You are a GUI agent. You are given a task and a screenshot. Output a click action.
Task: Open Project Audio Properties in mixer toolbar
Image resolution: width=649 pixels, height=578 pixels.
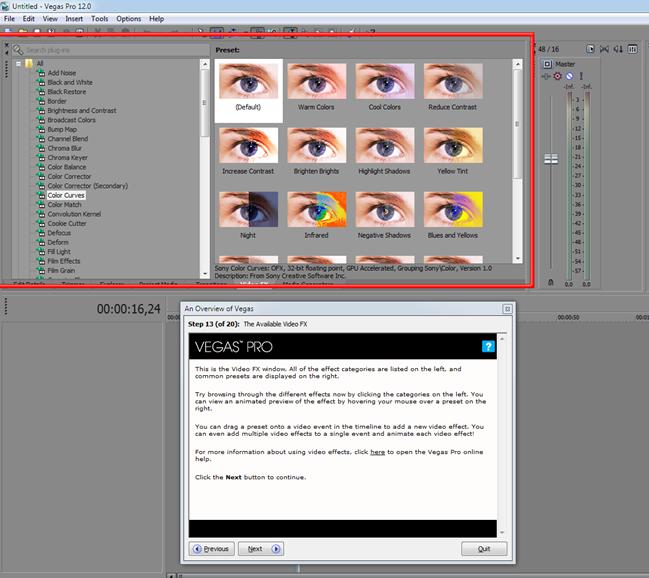click(x=591, y=49)
